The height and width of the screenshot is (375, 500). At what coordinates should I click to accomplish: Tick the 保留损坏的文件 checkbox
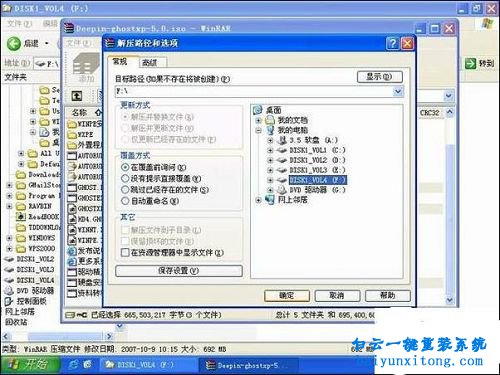point(125,241)
